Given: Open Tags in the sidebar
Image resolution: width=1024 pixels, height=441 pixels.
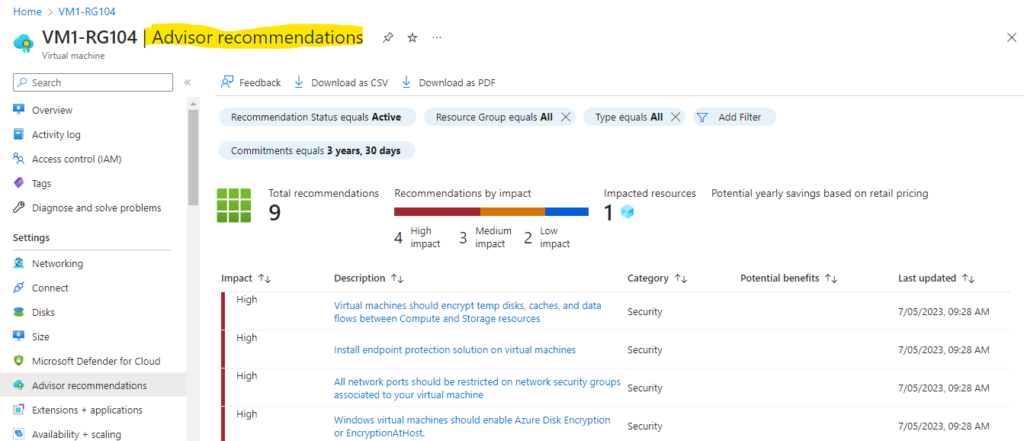Looking at the screenshot, I should 41,184.
